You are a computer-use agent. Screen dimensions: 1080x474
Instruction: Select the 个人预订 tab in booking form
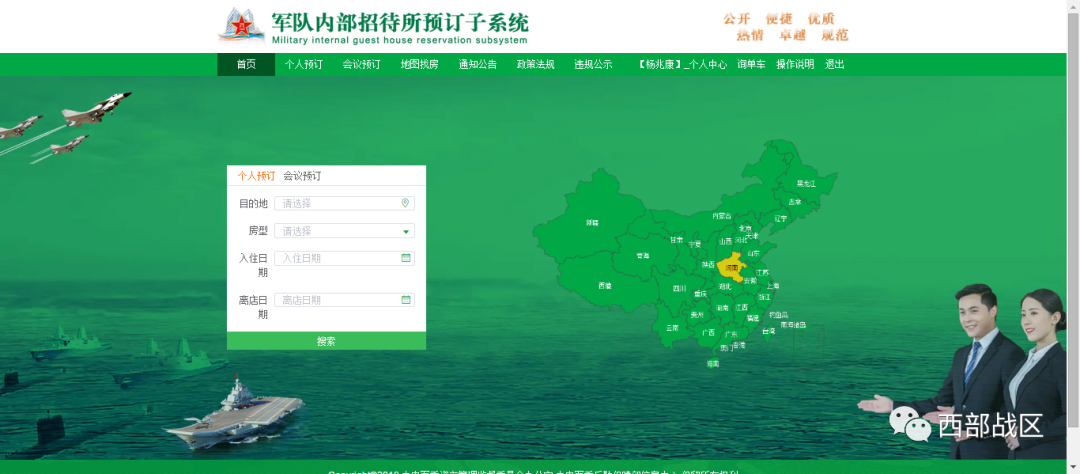pos(256,176)
